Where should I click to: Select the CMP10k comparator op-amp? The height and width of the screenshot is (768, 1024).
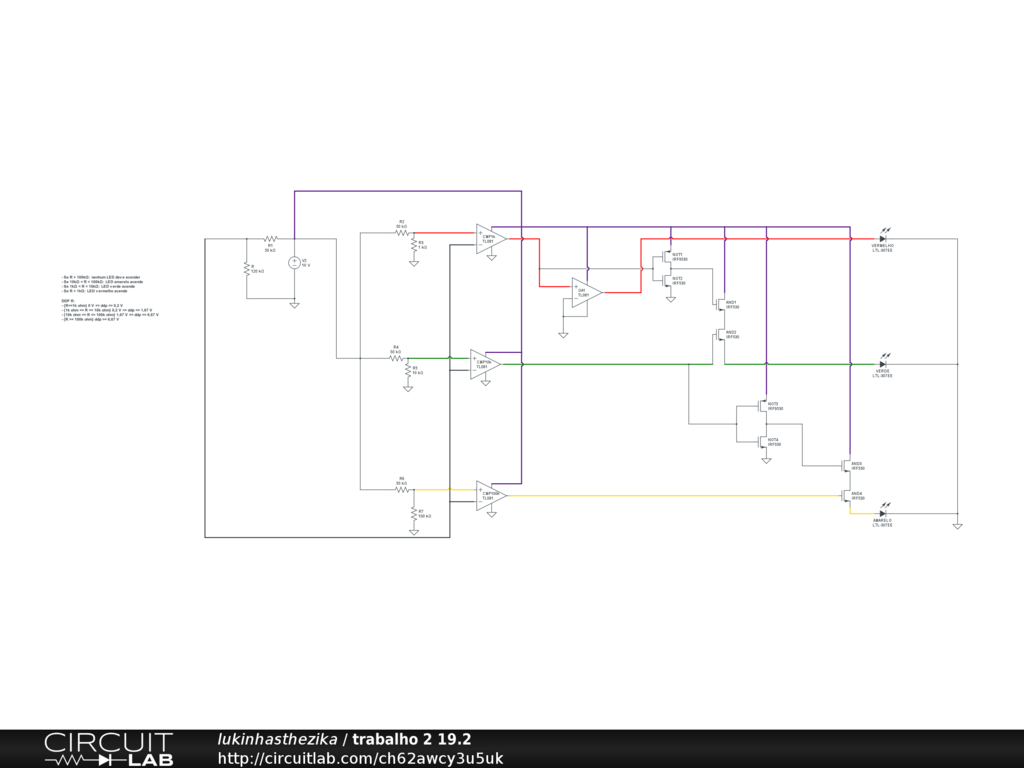point(485,364)
